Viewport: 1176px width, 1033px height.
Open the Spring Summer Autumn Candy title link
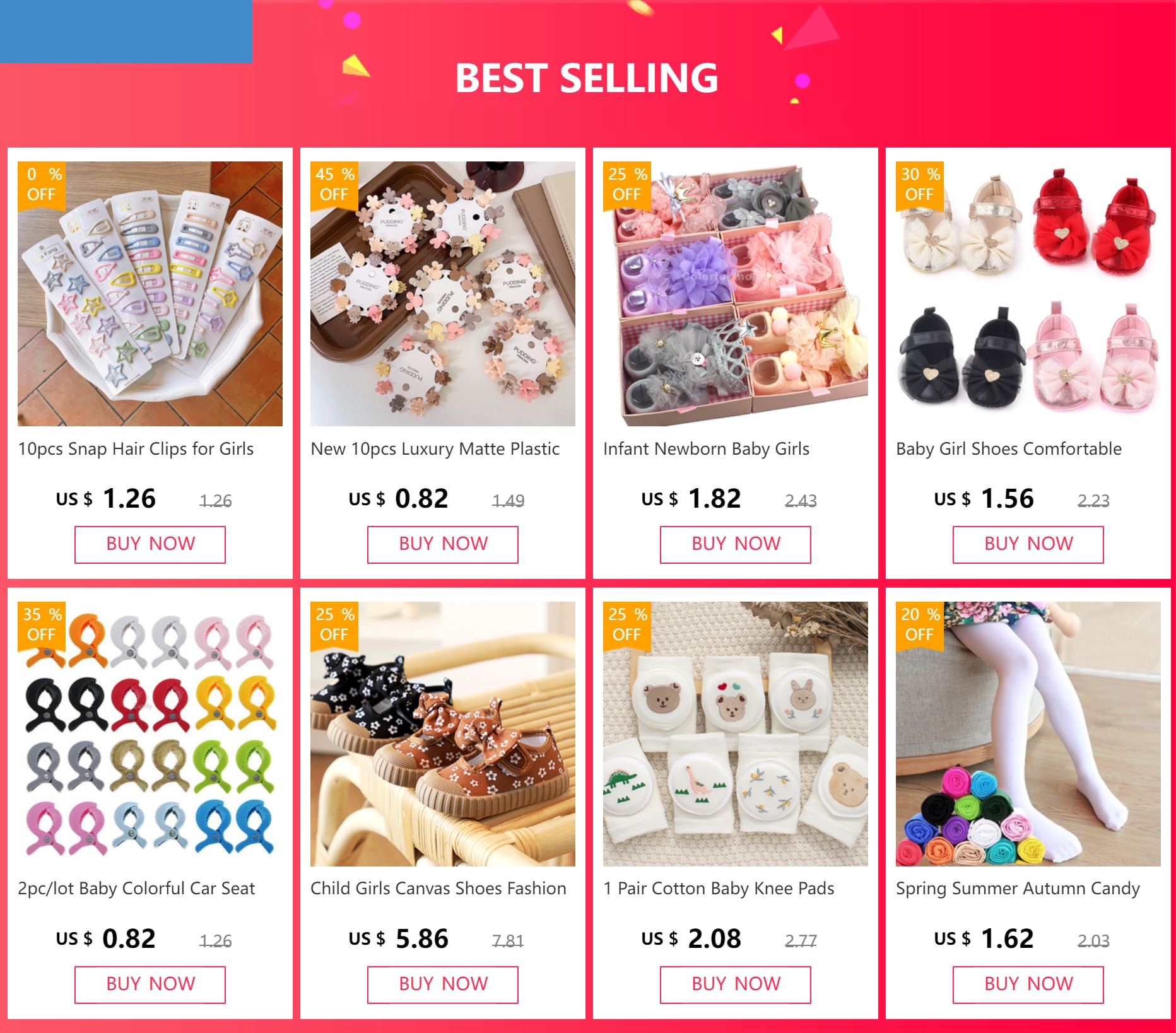tap(1018, 889)
